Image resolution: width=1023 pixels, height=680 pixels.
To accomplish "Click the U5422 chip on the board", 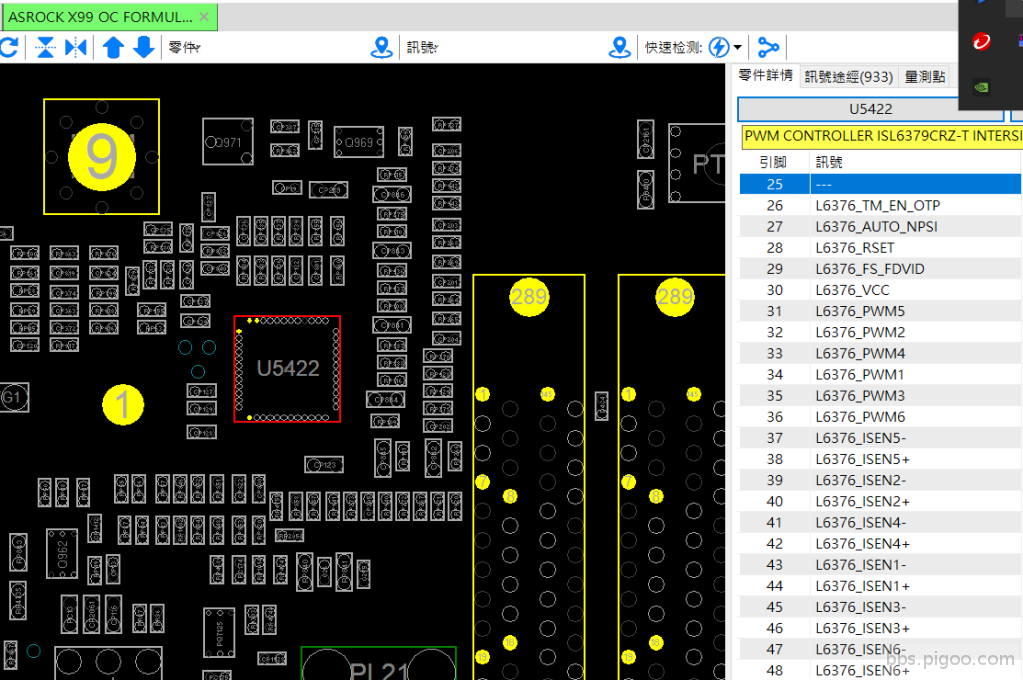I will [x=287, y=369].
